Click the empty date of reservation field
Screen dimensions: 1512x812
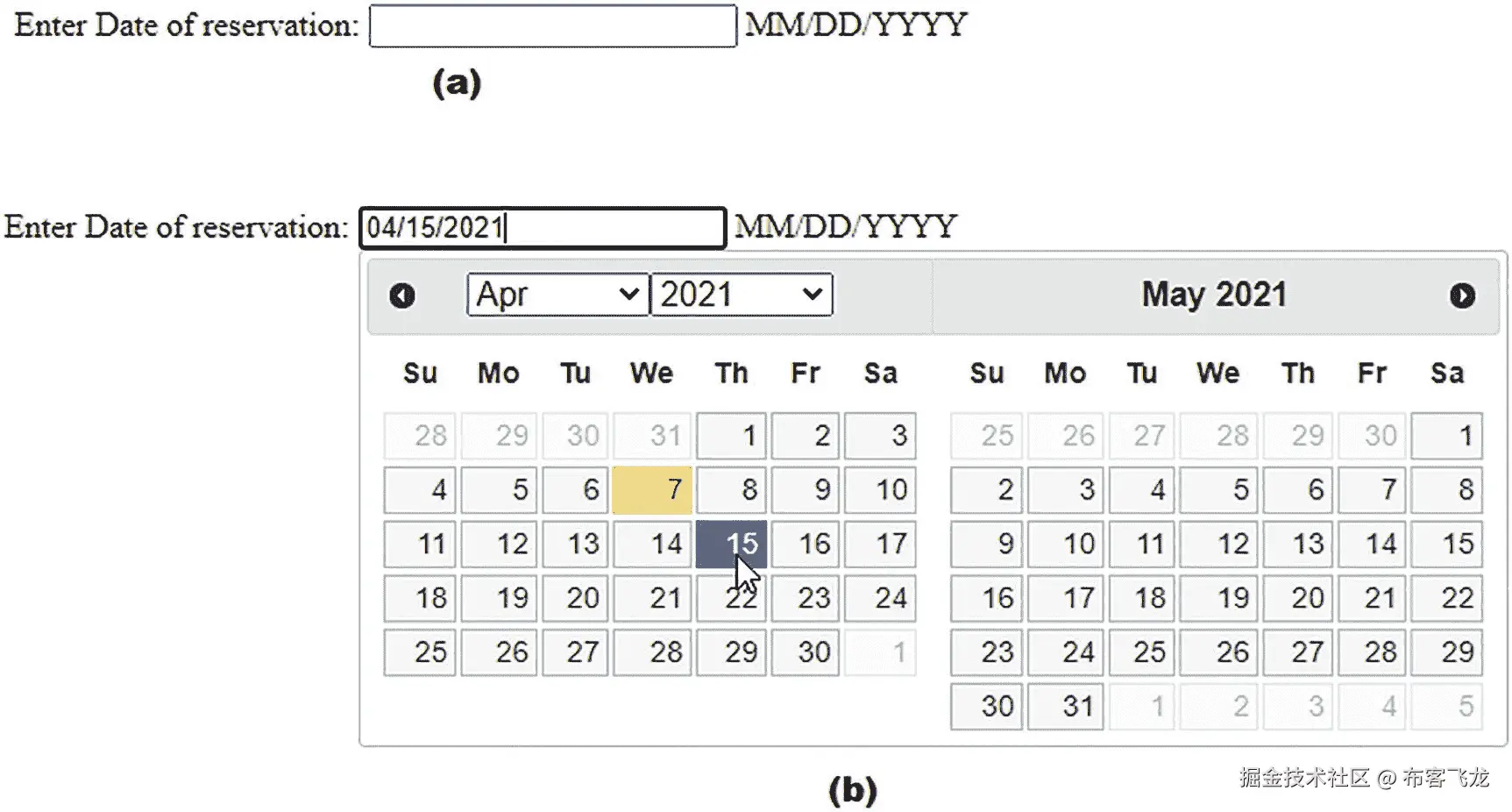click(x=552, y=25)
